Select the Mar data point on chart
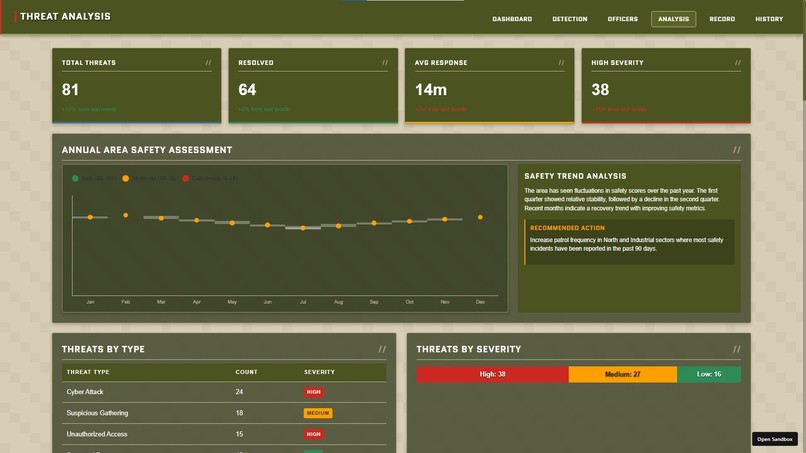Screen dimensions: 806x453 point(161,218)
